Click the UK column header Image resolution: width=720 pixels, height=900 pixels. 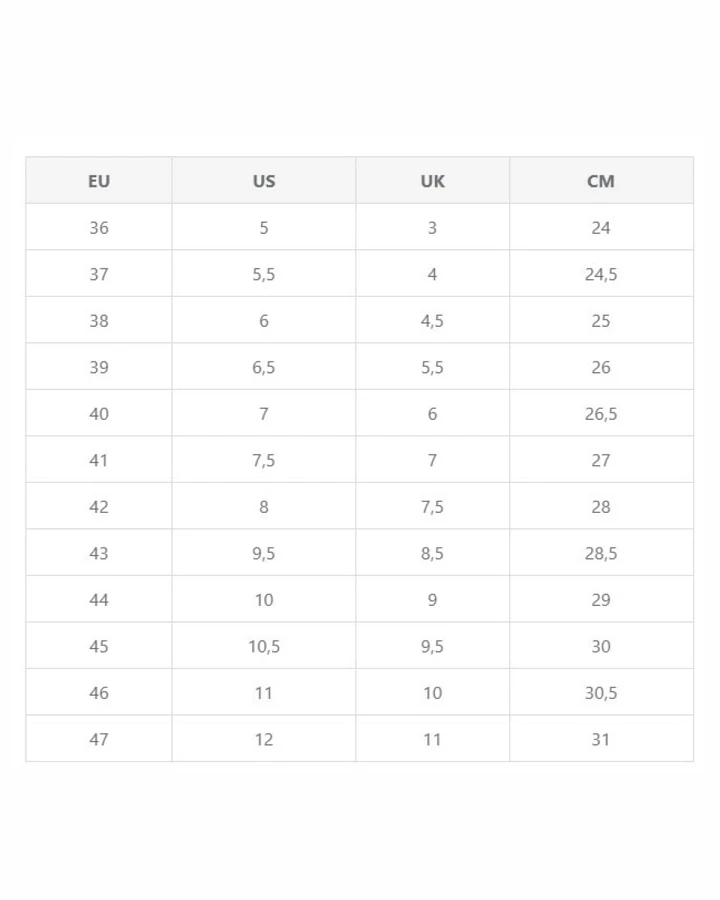click(x=432, y=181)
